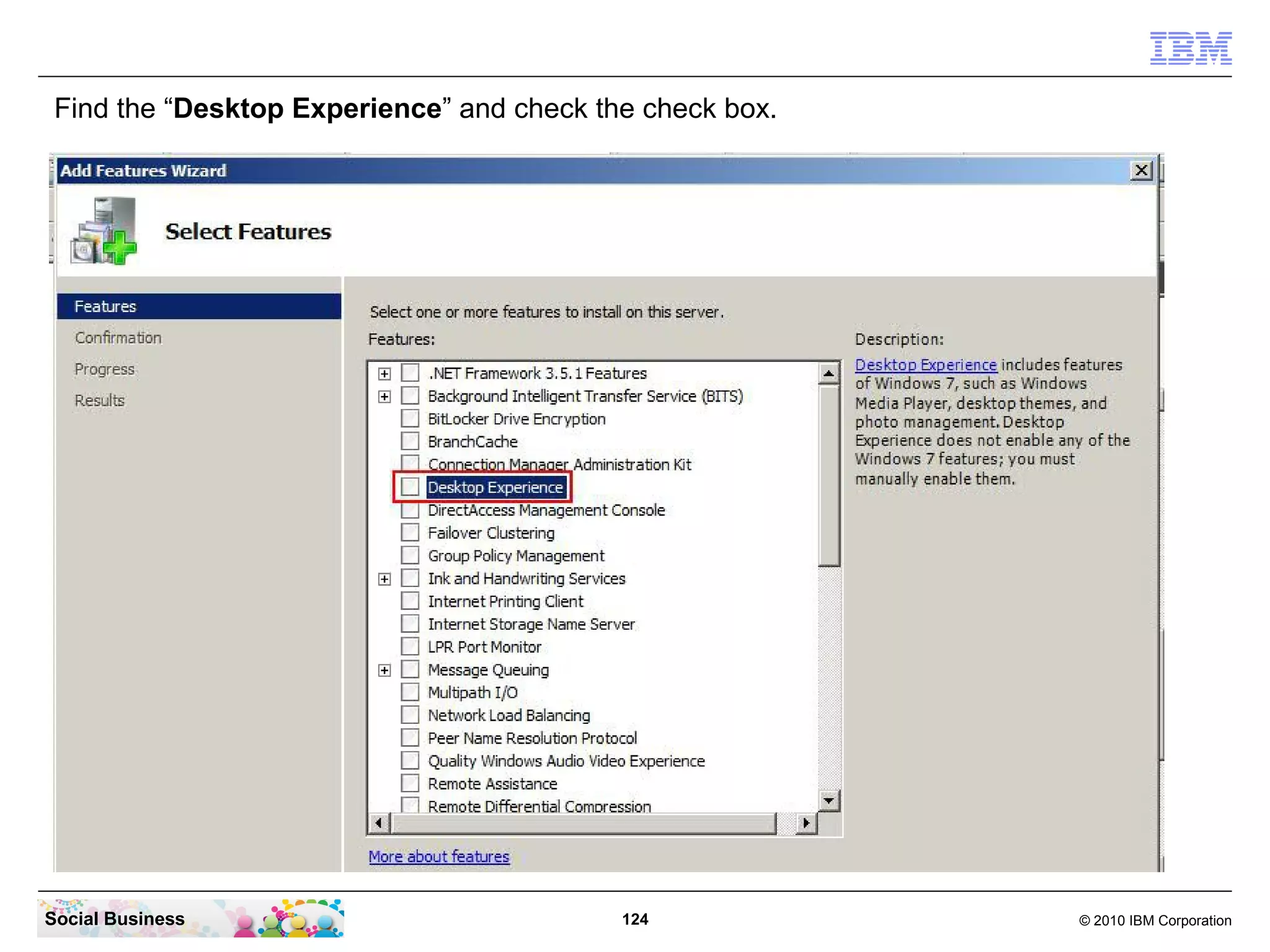Select the Confirmation step in the sidebar

click(118, 338)
